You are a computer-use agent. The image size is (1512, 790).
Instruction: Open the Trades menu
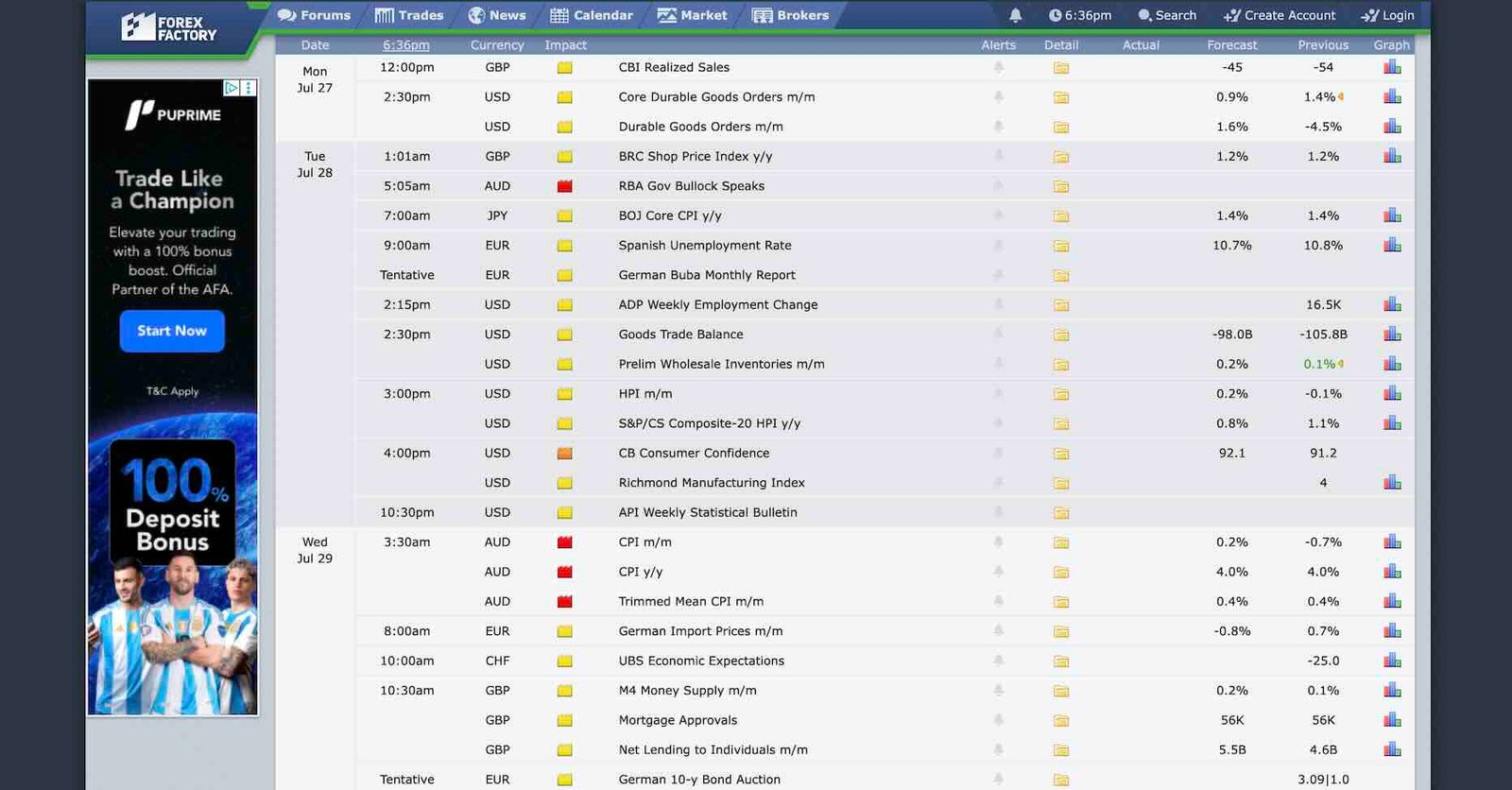pos(409,15)
